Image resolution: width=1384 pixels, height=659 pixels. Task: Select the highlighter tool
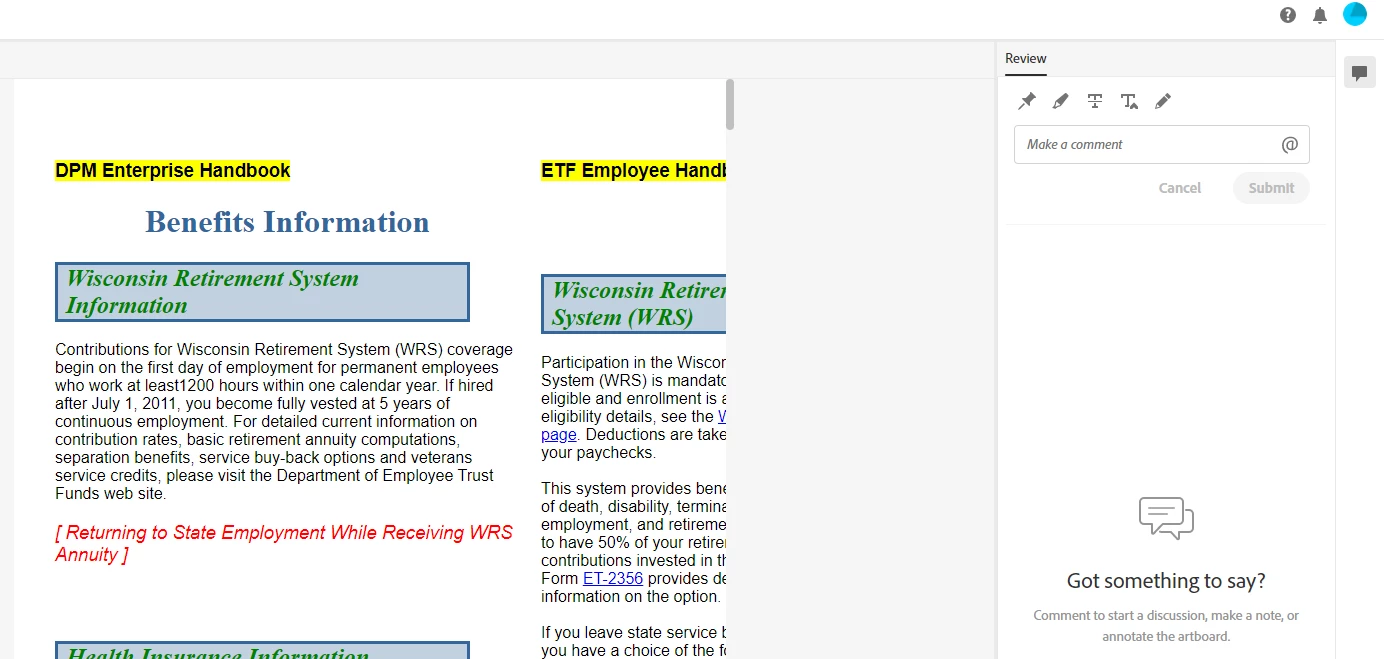[1061, 101]
